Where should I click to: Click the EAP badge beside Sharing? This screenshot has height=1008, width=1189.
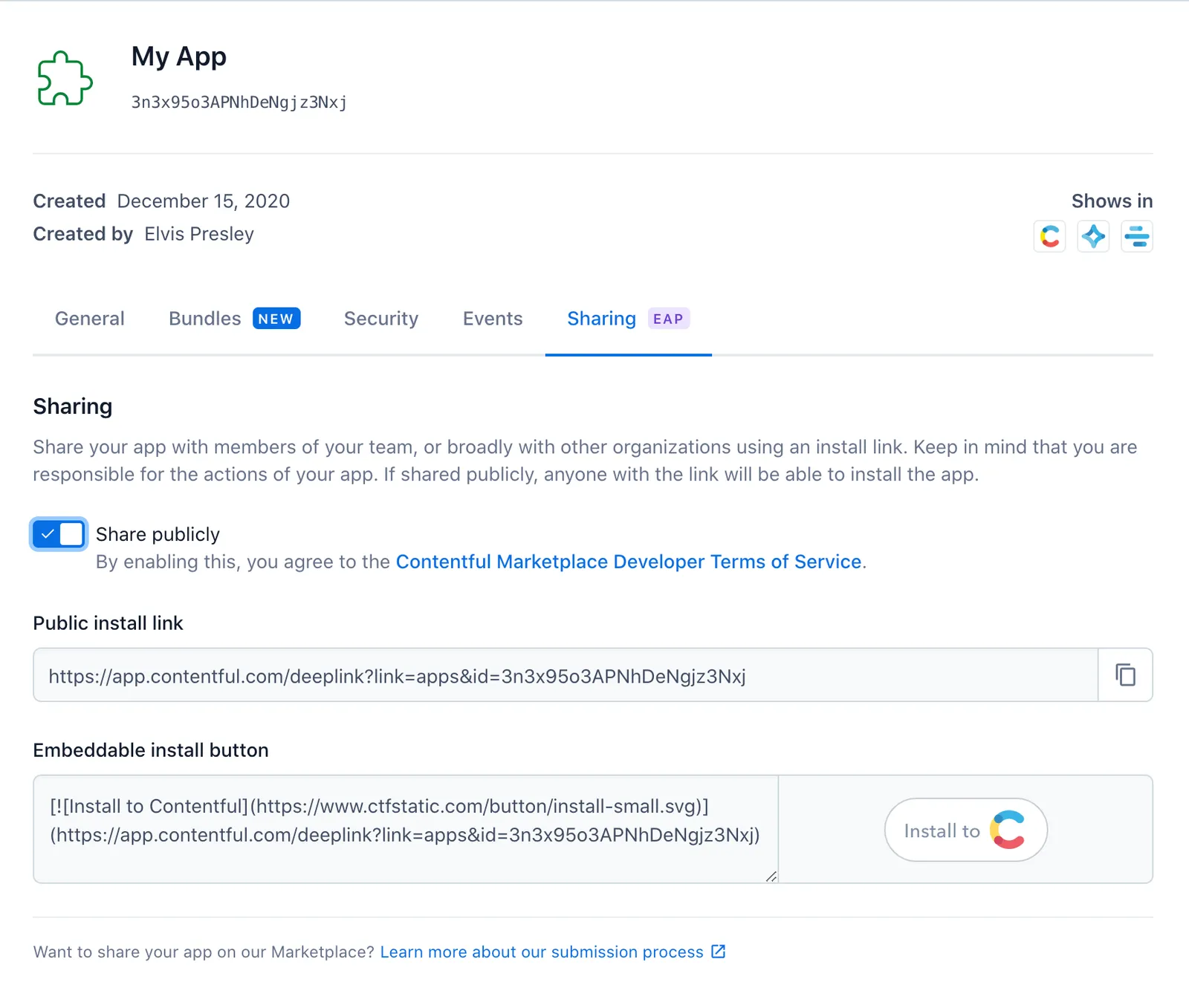669,319
